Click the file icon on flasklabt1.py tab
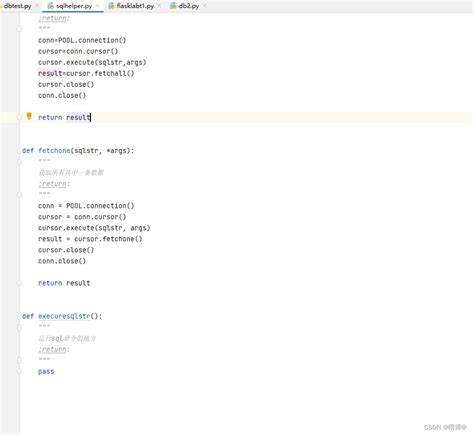The image size is (474, 435). point(111,6)
